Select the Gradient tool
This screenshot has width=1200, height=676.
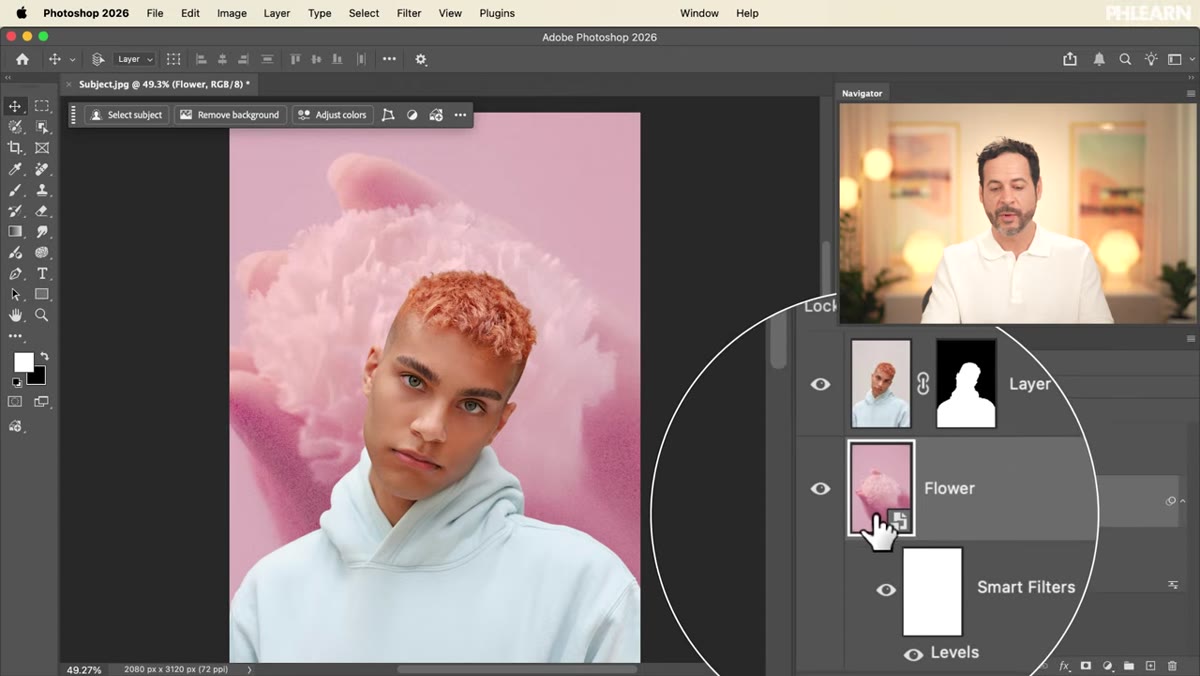click(x=15, y=232)
